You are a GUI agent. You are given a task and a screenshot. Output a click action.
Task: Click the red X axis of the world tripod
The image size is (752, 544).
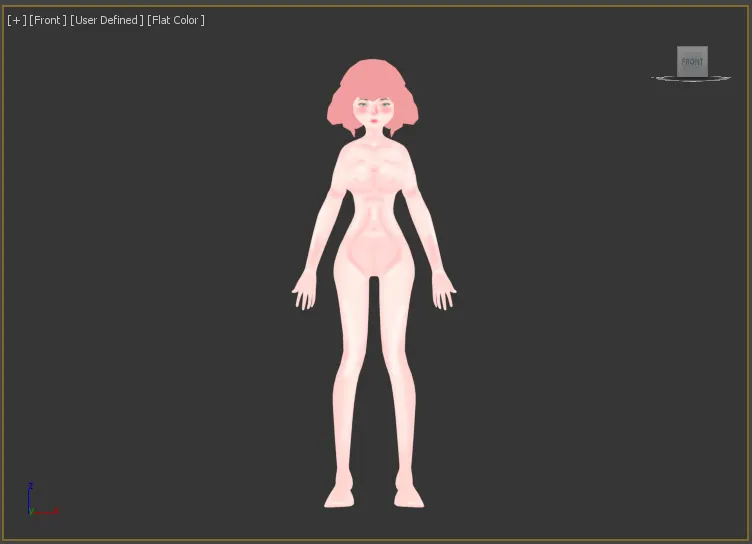pos(48,512)
